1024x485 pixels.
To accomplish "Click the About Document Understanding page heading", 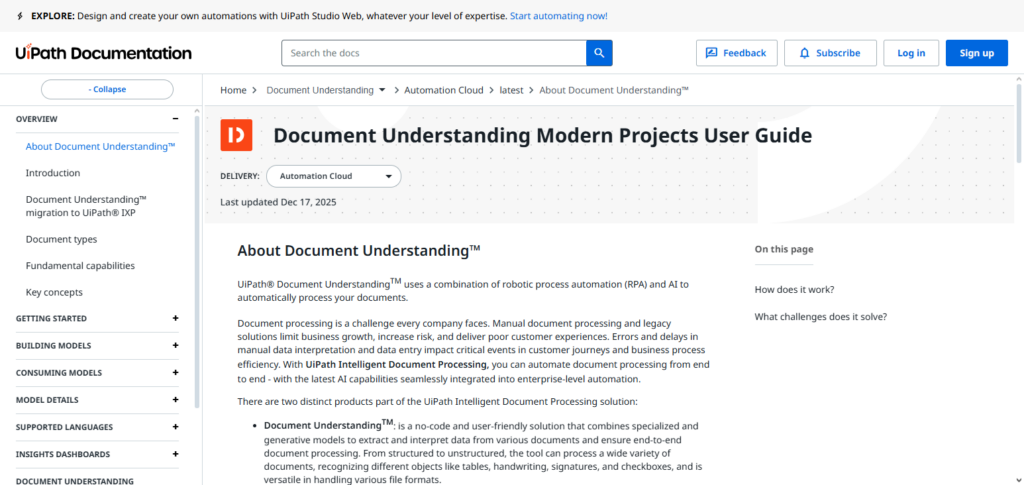I will point(359,251).
